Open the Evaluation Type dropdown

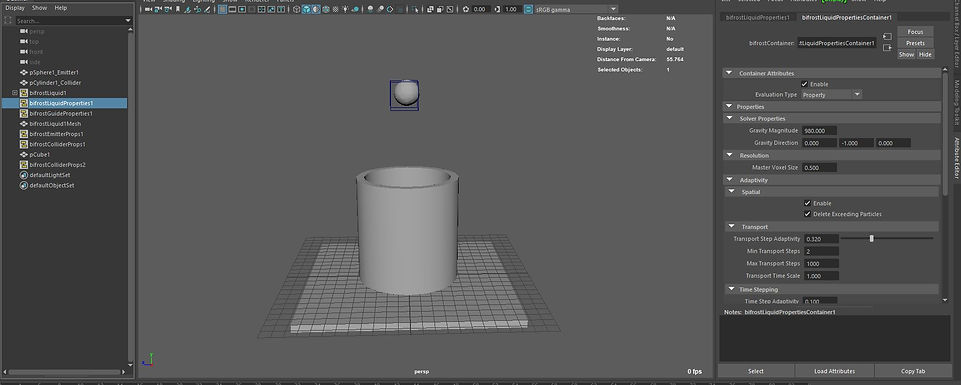tap(831, 95)
